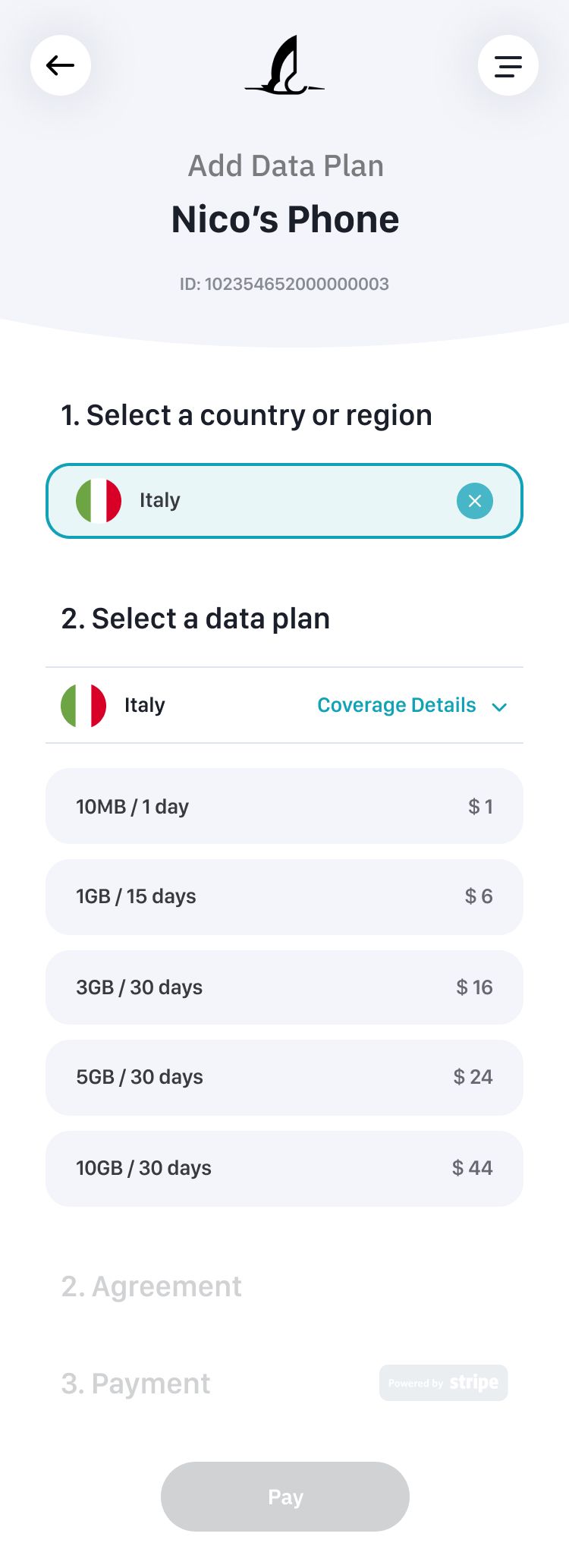Pick the 3GB / 30 days plan
This screenshot has width=569, height=1568.
click(284, 987)
